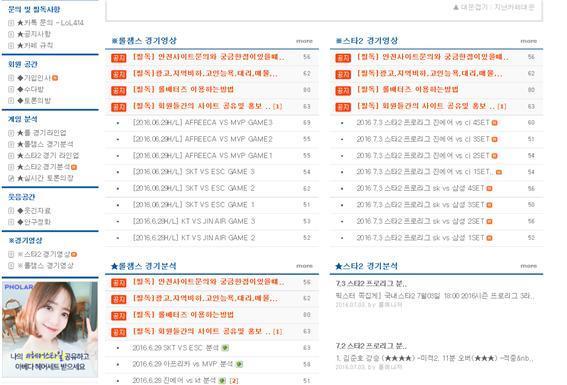
Task: Click board icon left of ★실시간 토론의장
Action: coord(11,178)
